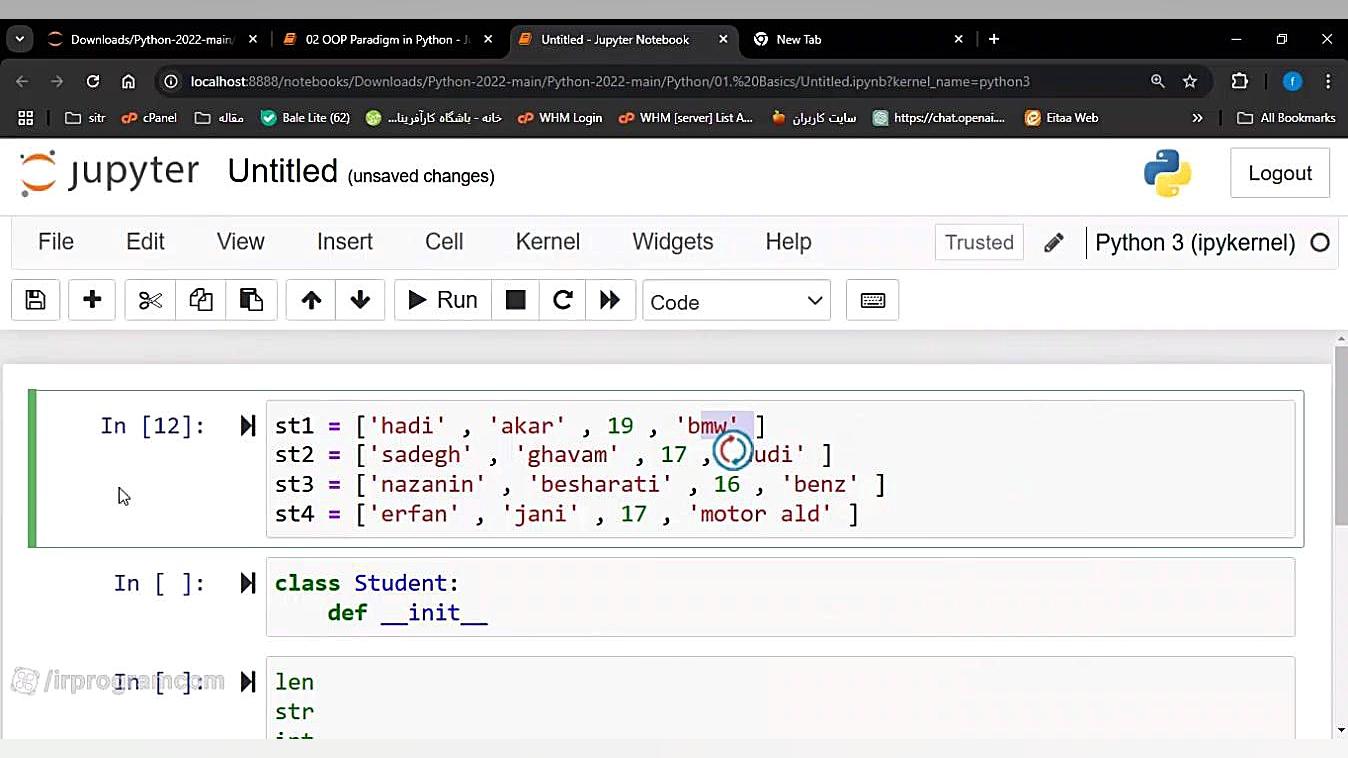Run cell In [12] with side run icon
Viewport: 1348px width, 758px height.
pos(248,426)
